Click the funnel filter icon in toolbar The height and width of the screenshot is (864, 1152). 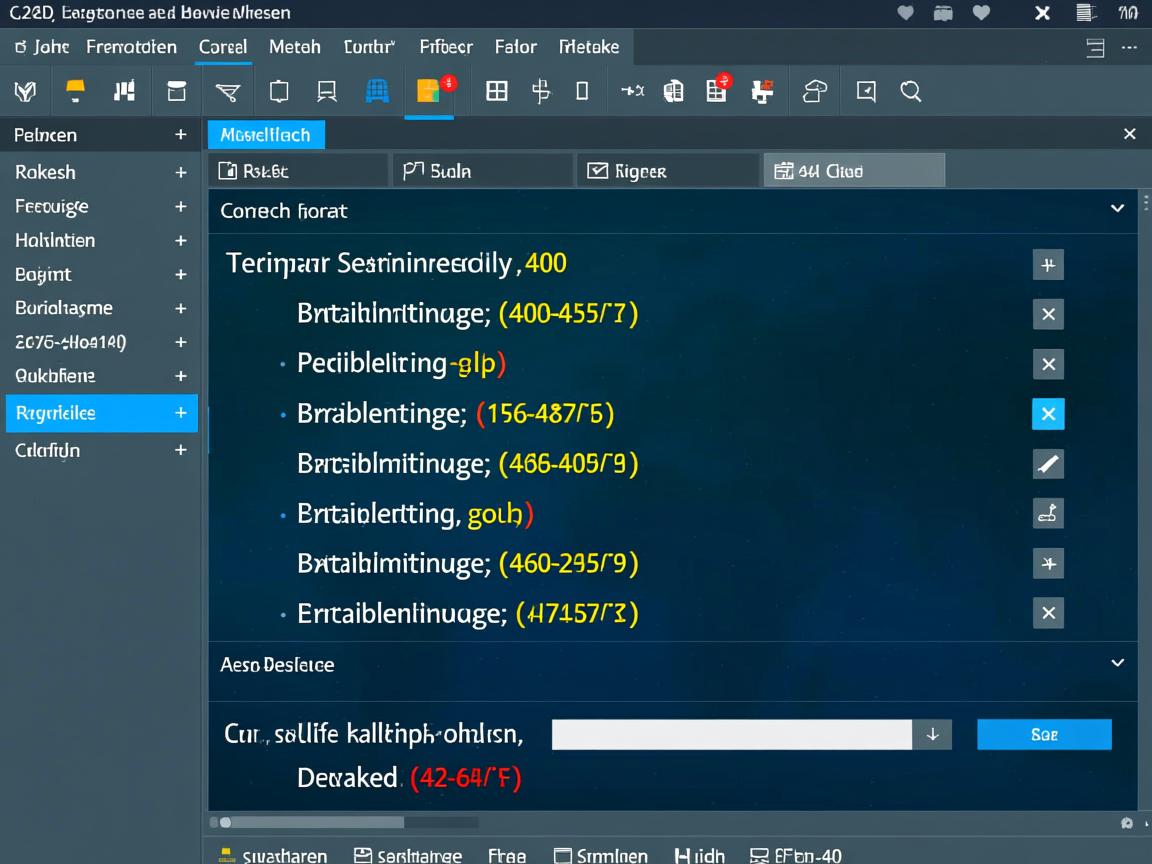(x=227, y=92)
